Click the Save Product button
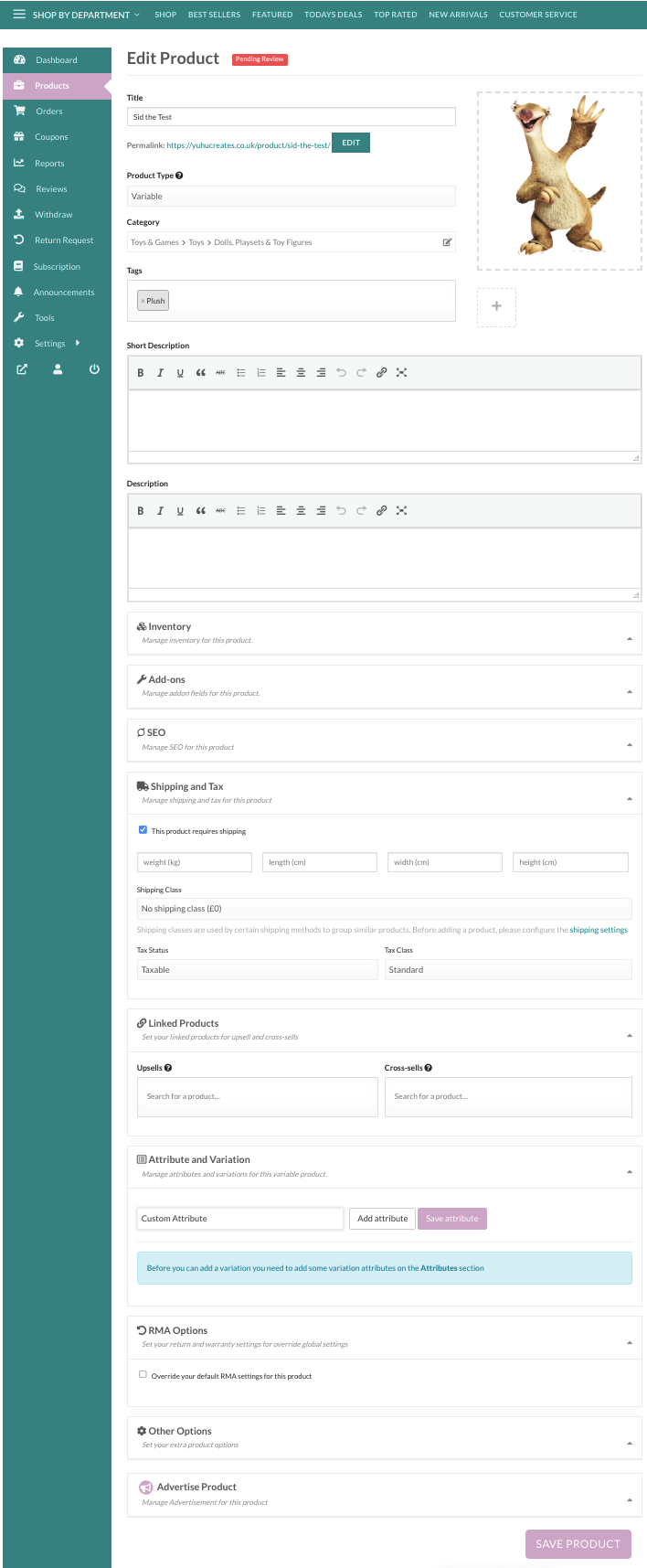647x1568 pixels. 578,1544
